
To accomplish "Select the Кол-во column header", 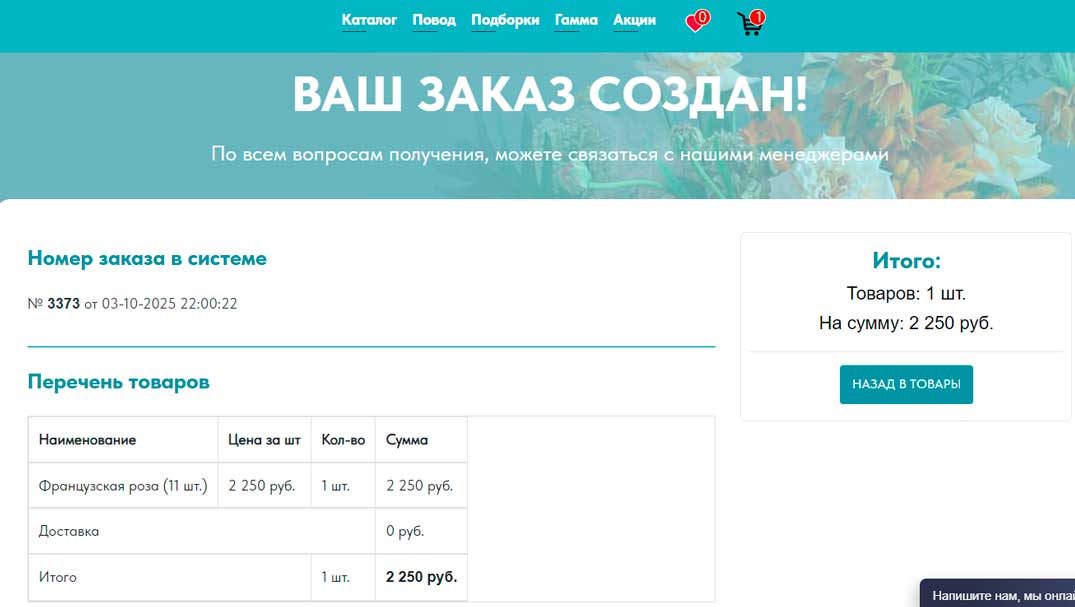I will coord(343,440).
